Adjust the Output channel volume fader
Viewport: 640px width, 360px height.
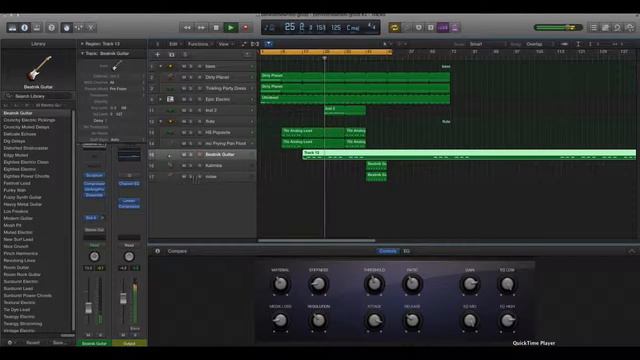[123, 299]
